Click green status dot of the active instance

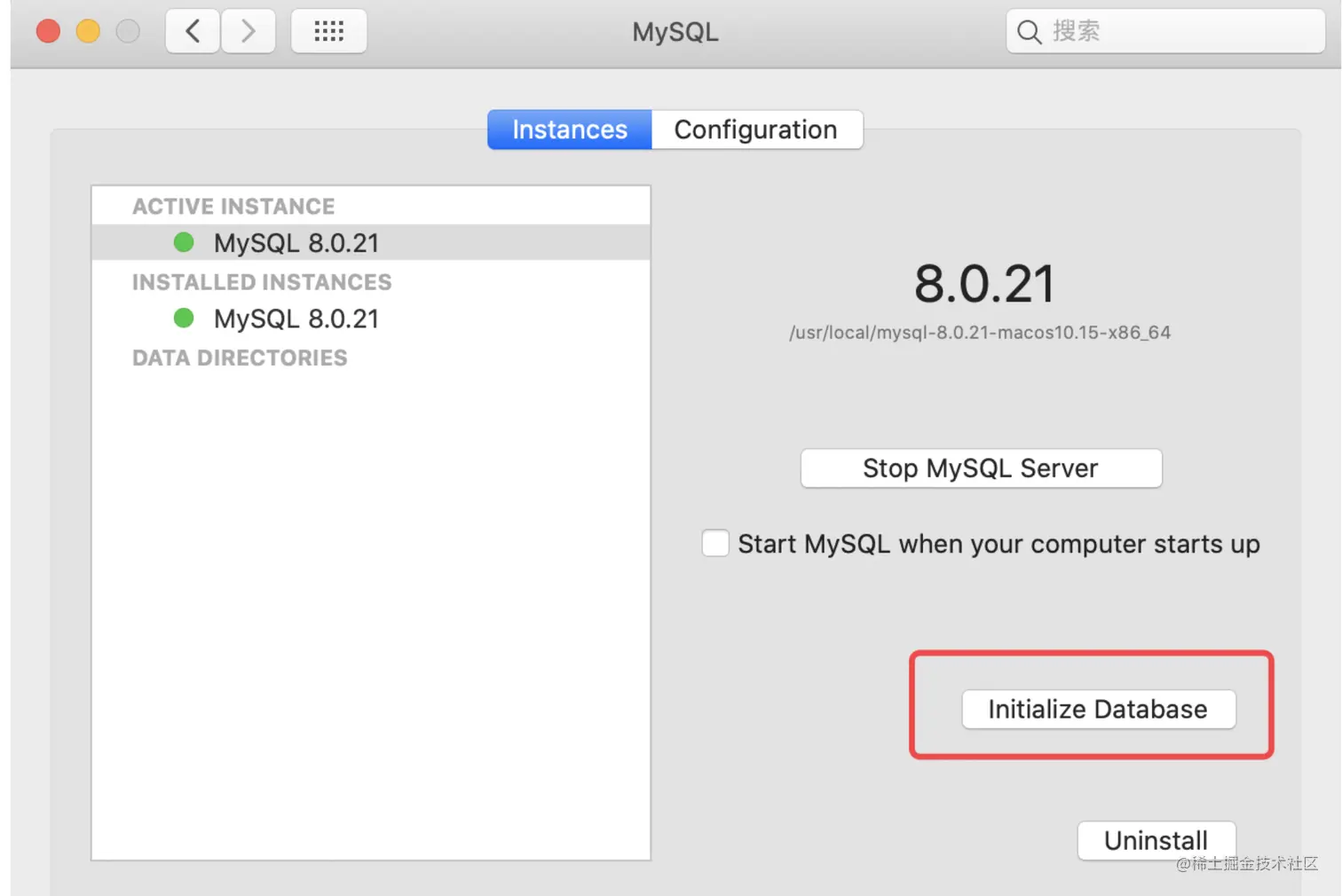184,242
